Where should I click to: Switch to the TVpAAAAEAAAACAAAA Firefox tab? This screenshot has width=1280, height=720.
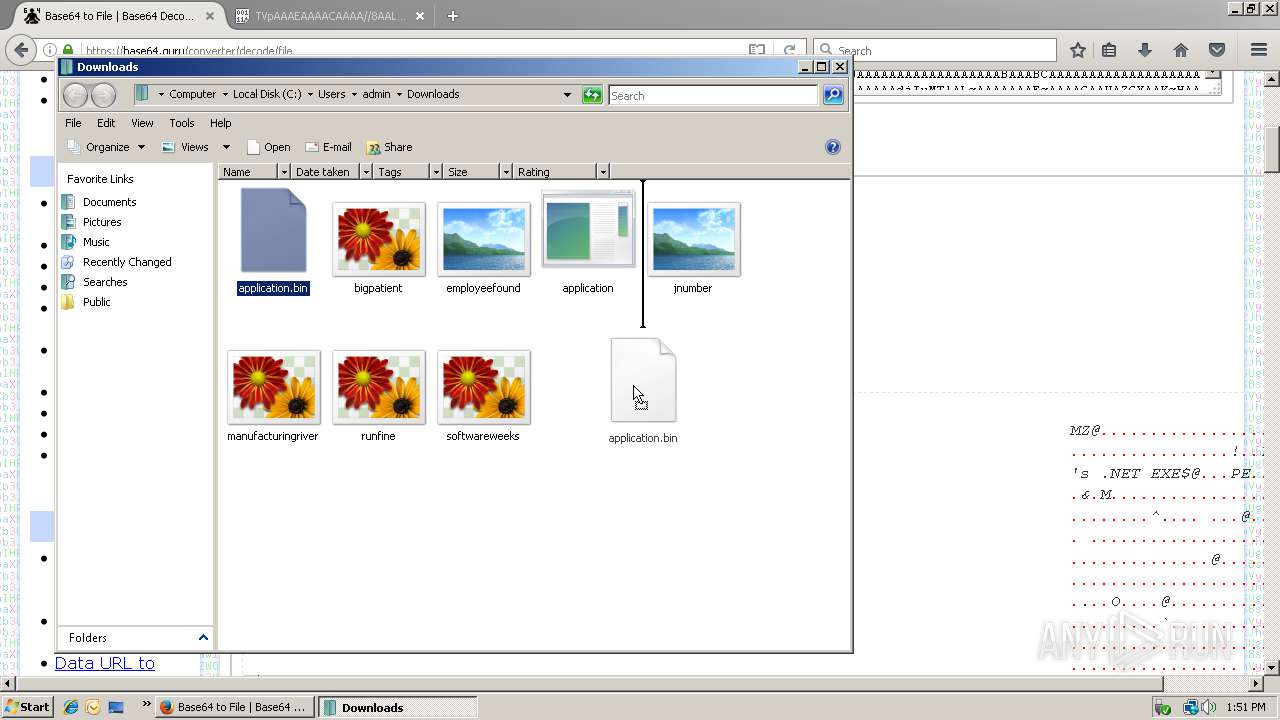tap(330, 16)
